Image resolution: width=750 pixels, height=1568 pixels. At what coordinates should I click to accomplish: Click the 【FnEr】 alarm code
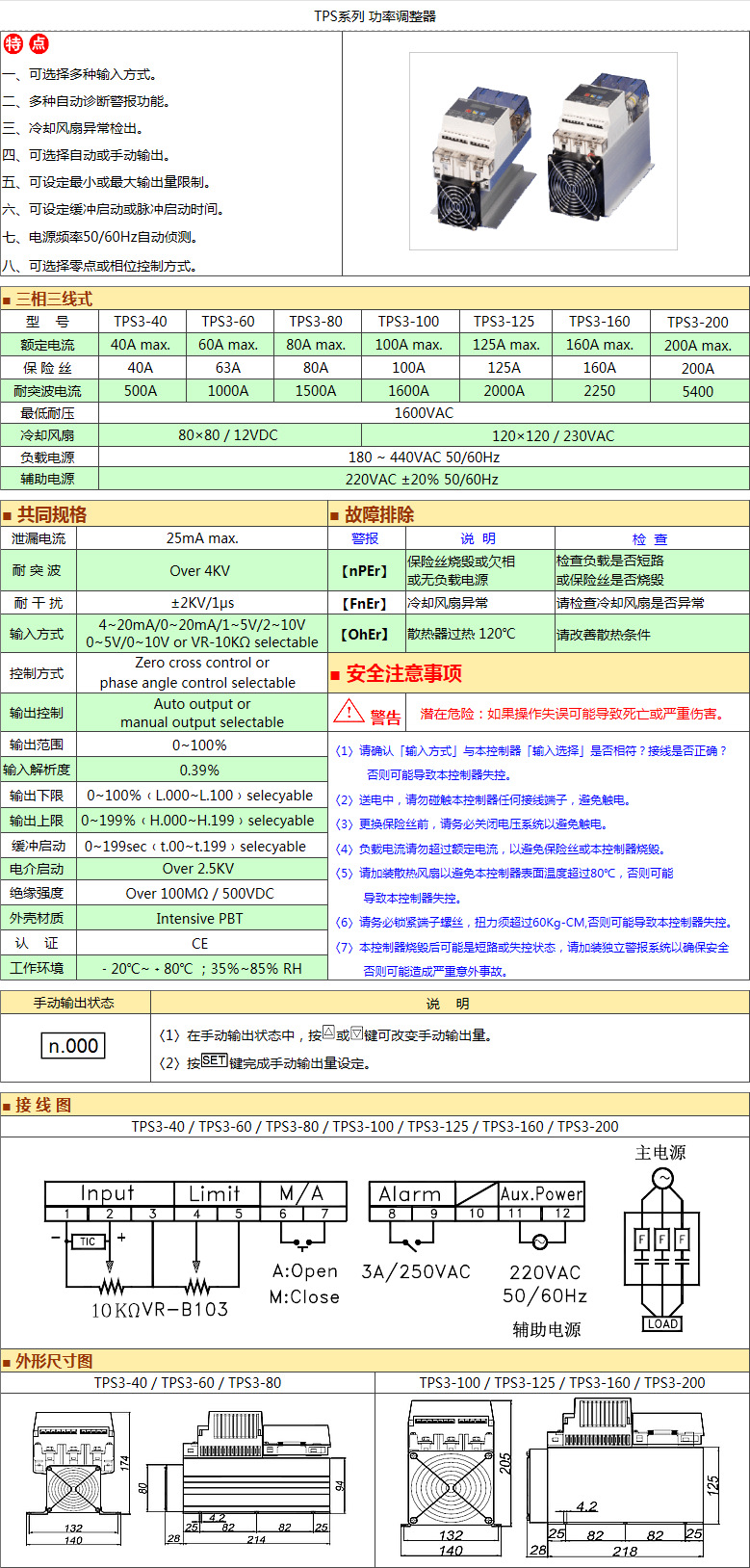(x=365, y=603)
